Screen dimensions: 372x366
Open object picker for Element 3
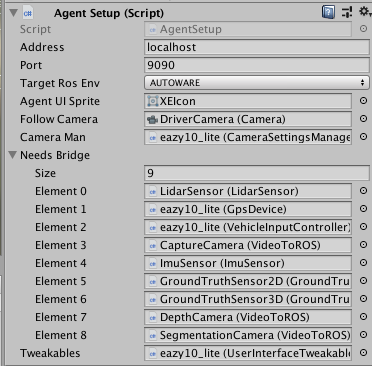click(363, 245)
